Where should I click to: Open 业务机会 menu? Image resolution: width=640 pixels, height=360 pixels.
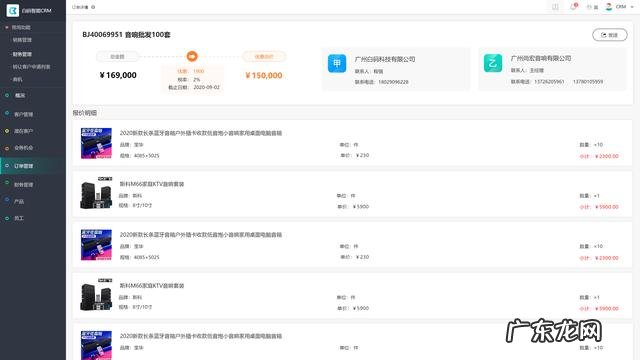(x=24, y=148)
